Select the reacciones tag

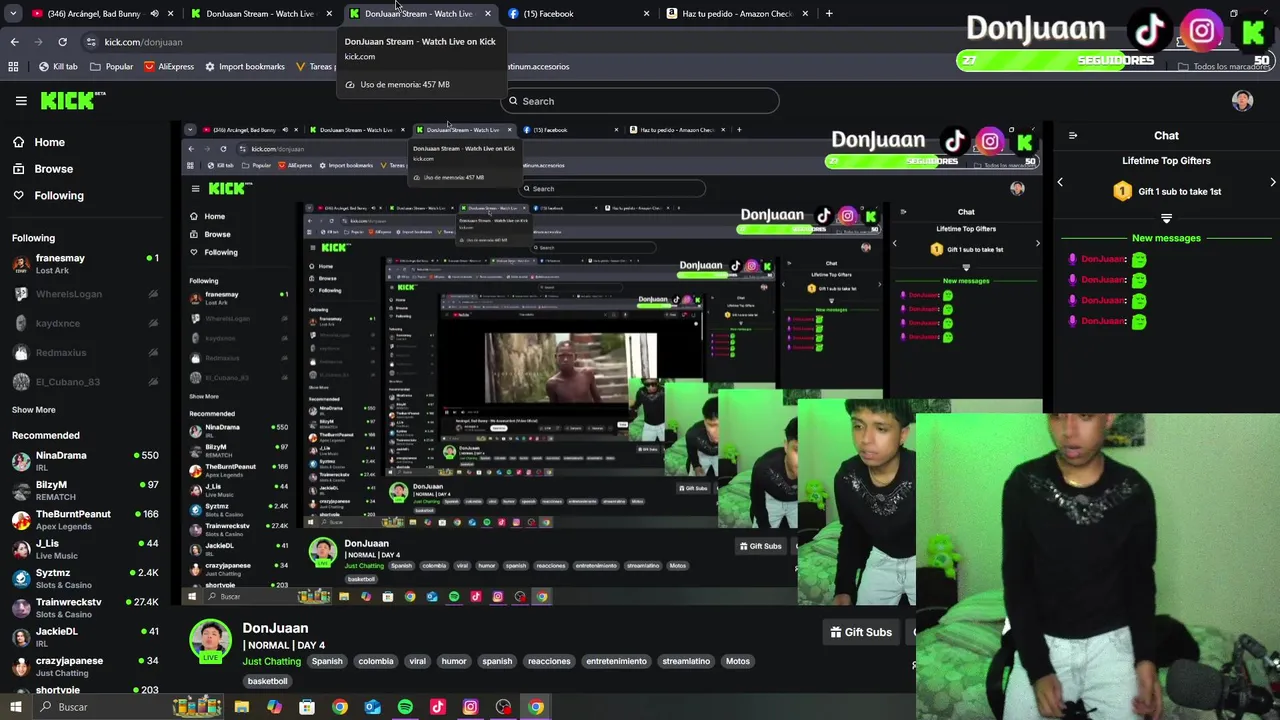(549, 661)
